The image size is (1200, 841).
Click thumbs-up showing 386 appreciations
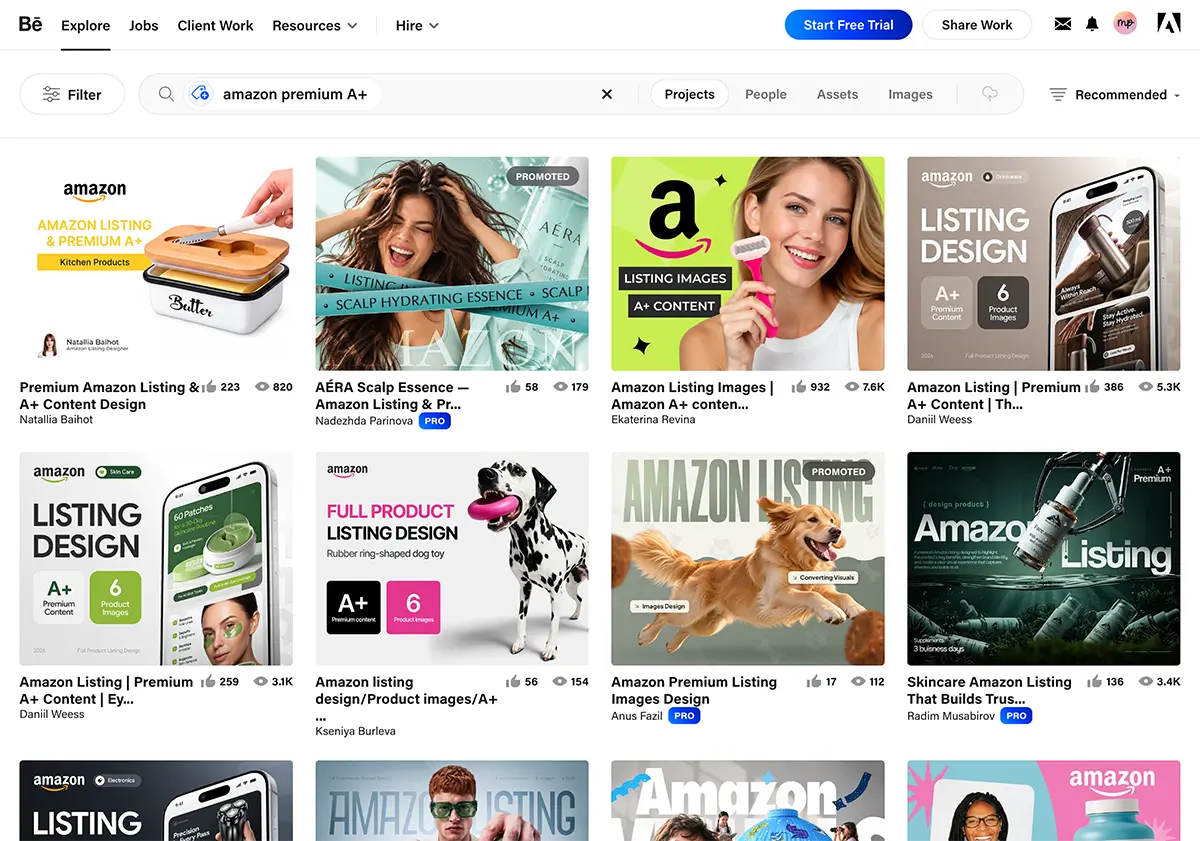[1092, 387]
